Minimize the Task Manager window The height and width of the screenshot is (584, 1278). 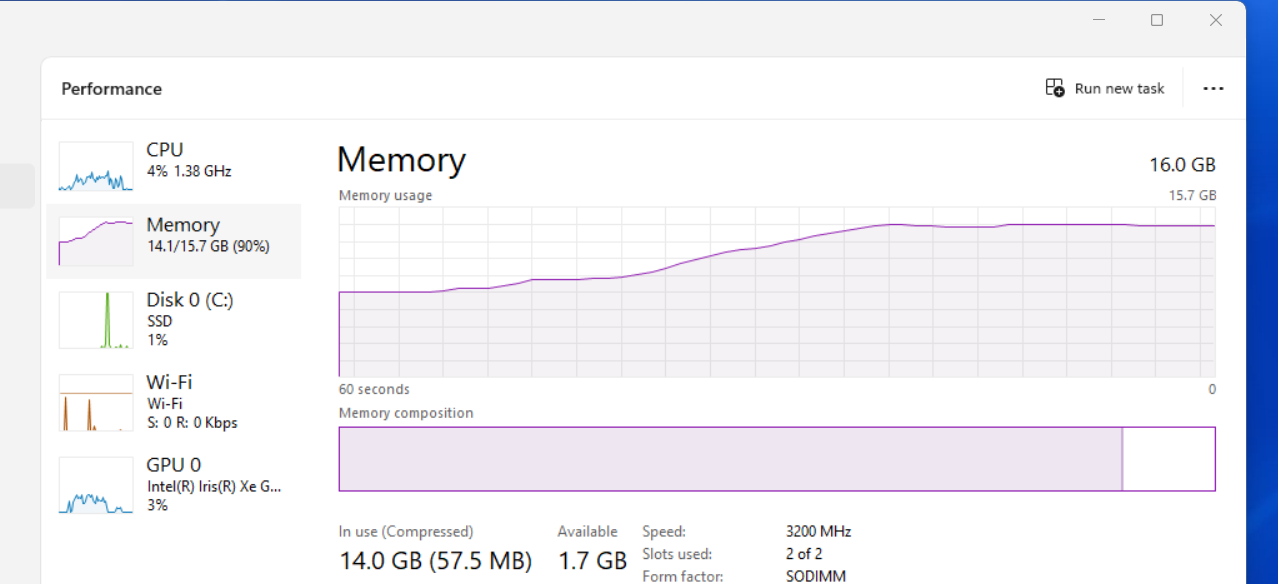(1099, 20)
